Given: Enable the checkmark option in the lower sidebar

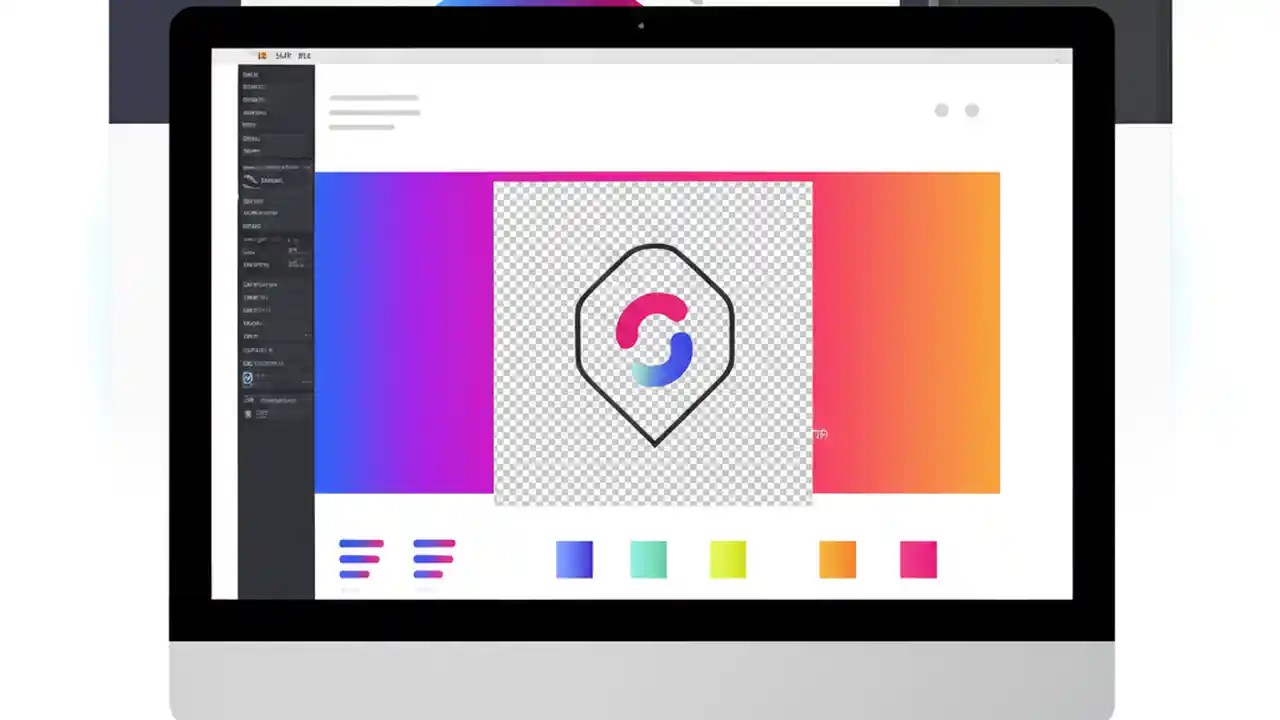Looking at the screenshot, I should [x=247, y=377].
